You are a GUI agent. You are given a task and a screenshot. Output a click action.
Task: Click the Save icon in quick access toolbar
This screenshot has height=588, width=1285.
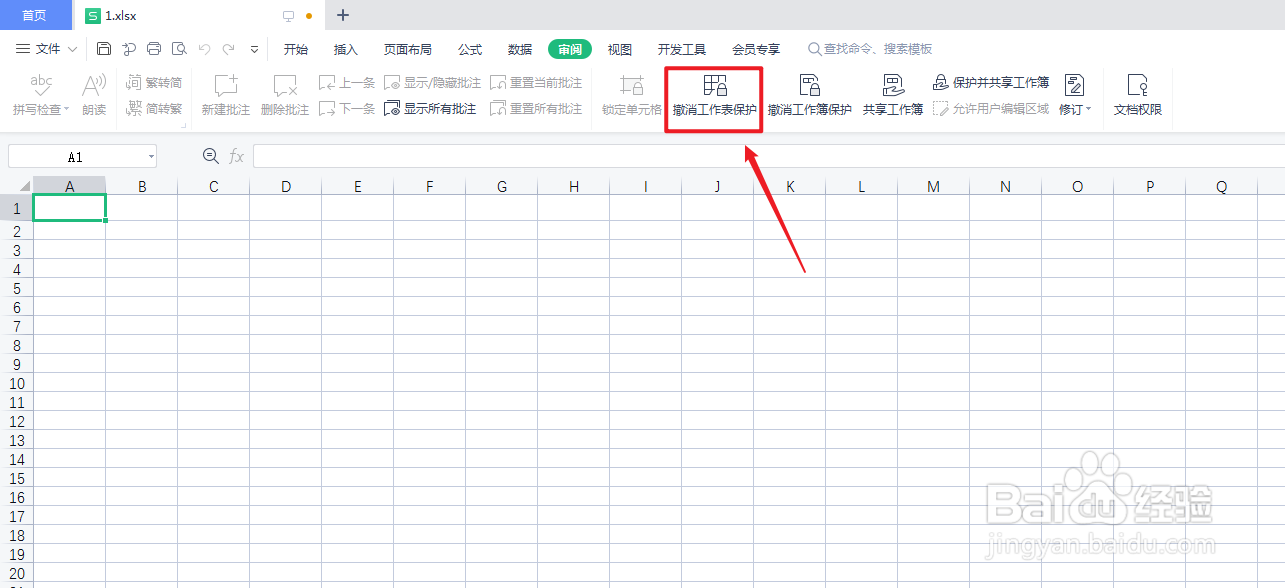104,49
